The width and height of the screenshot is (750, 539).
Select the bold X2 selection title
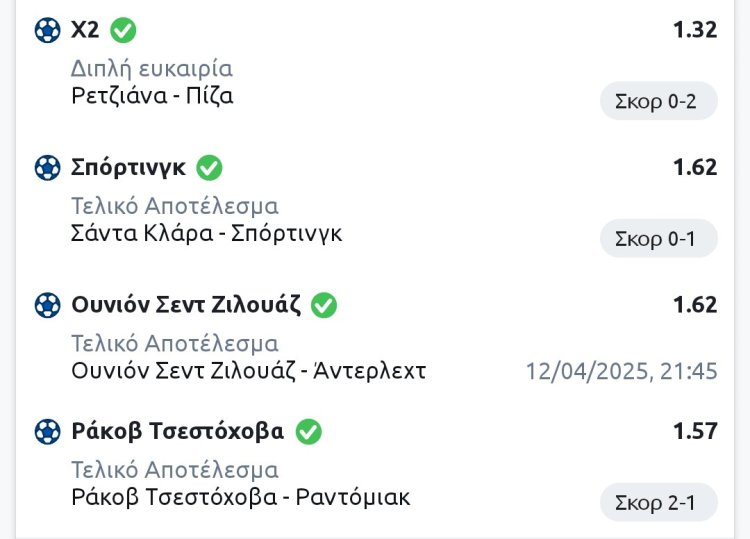point(85,30)
